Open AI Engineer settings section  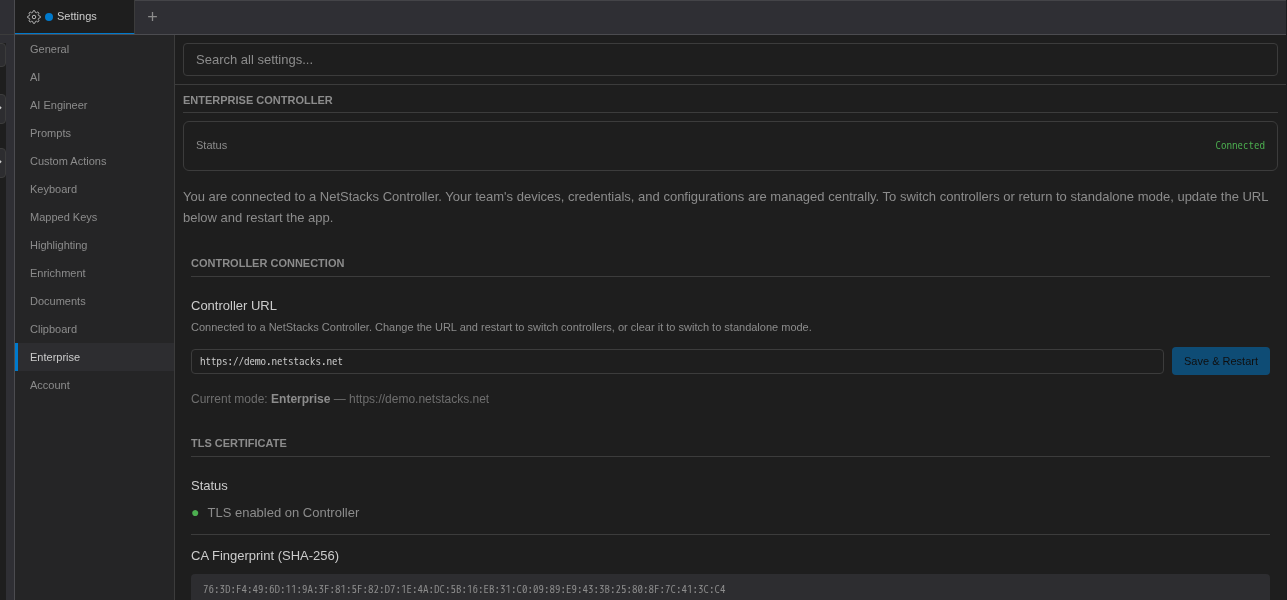pos(95,105)
